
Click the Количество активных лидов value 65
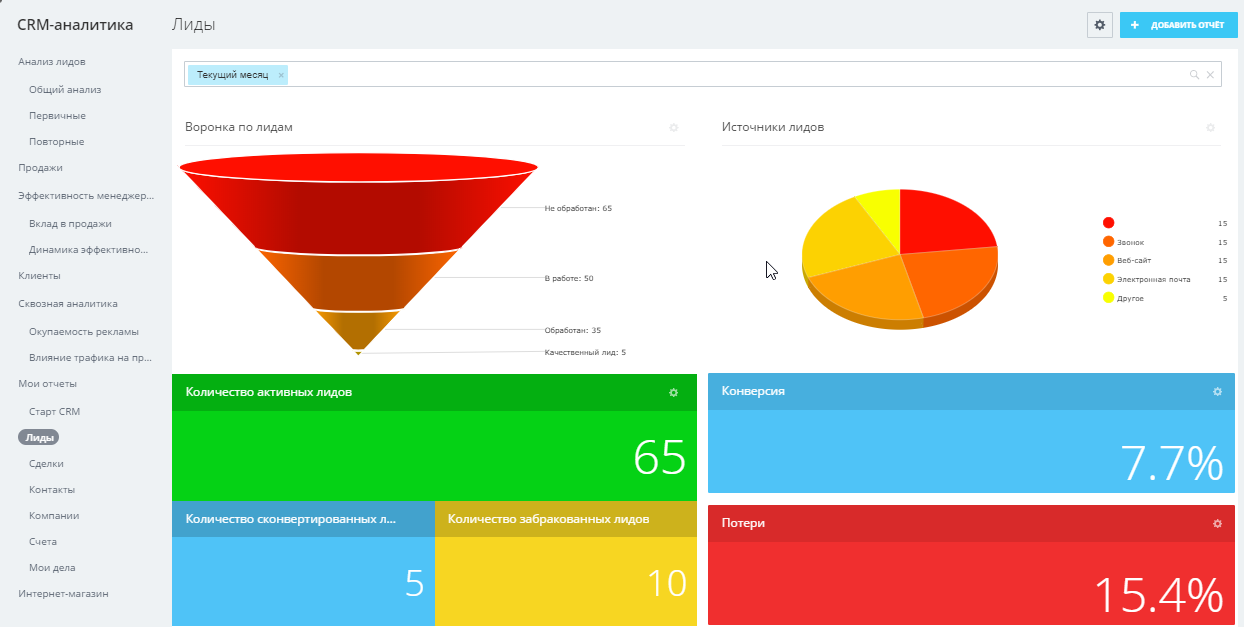pos(660,458)
